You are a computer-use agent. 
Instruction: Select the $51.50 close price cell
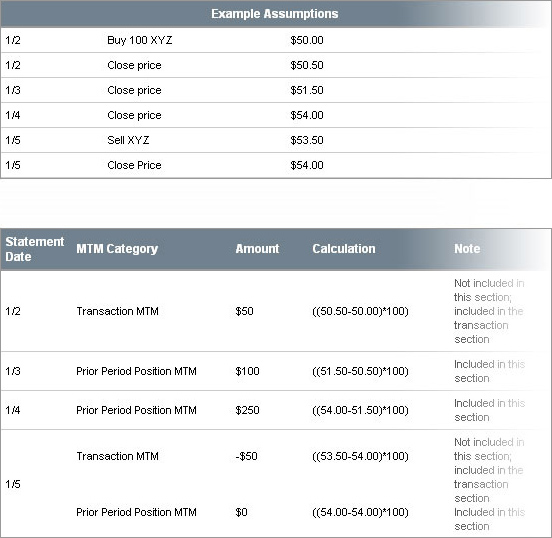click(307, 90)
